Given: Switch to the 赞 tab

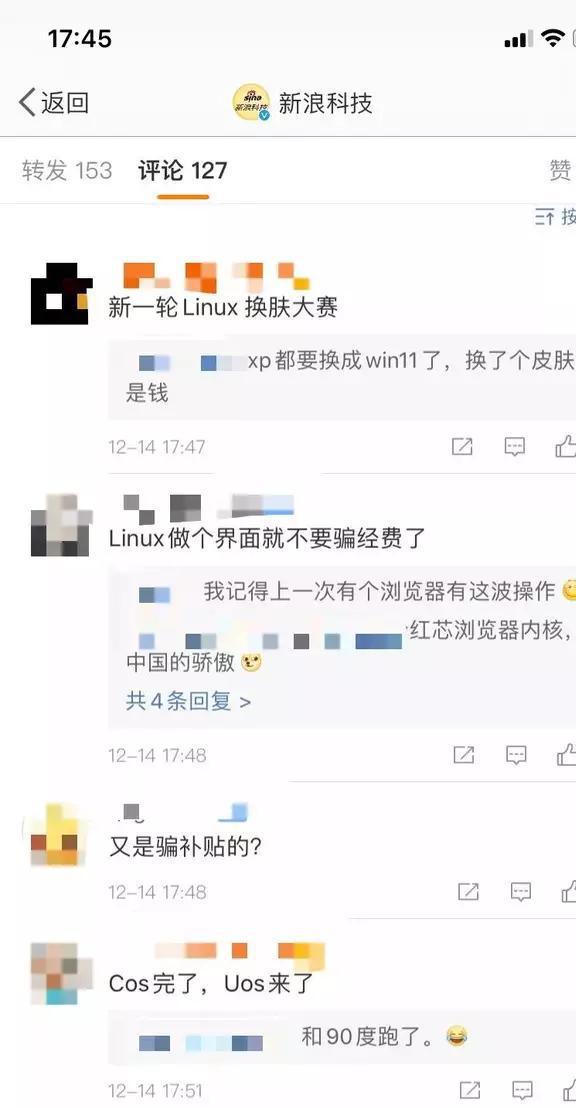Looking at the screenshot, I should (560, 170).
